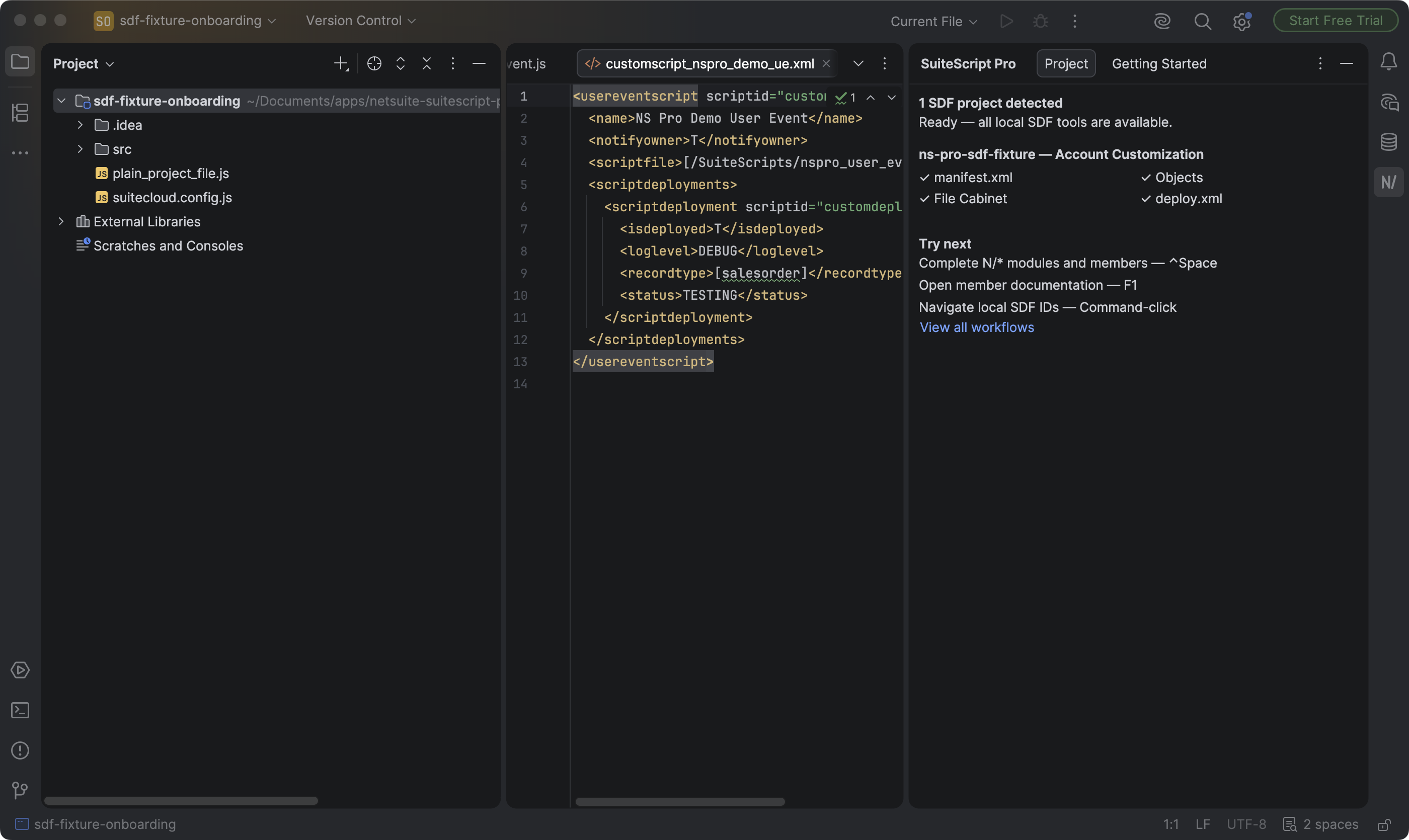Close the customscript_nspro_demo_ue.xml tab
The height and width of the screenshot is (840, 1409).
click(826, 63)
